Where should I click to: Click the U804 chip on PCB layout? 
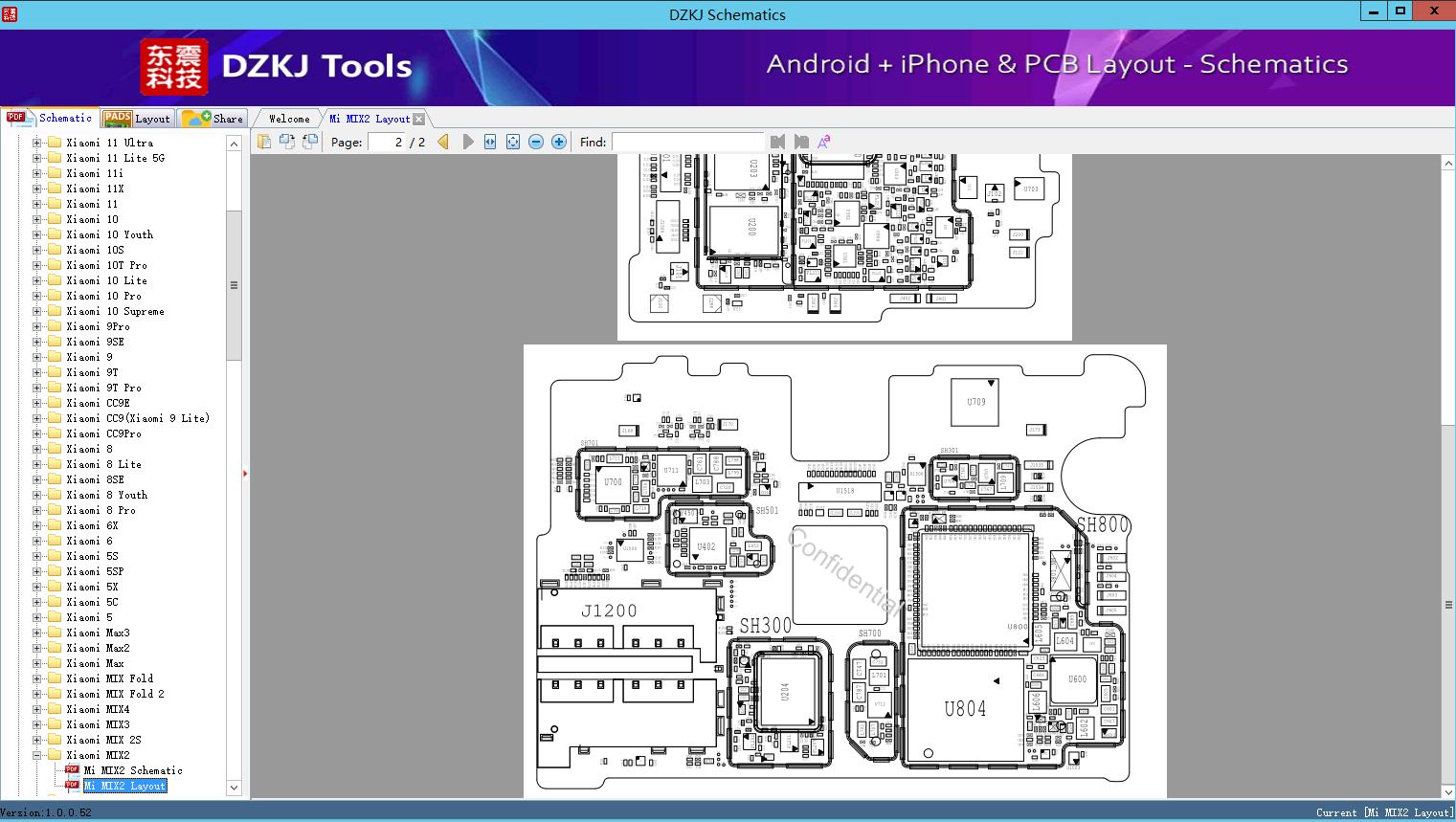[x=965, y=709]
